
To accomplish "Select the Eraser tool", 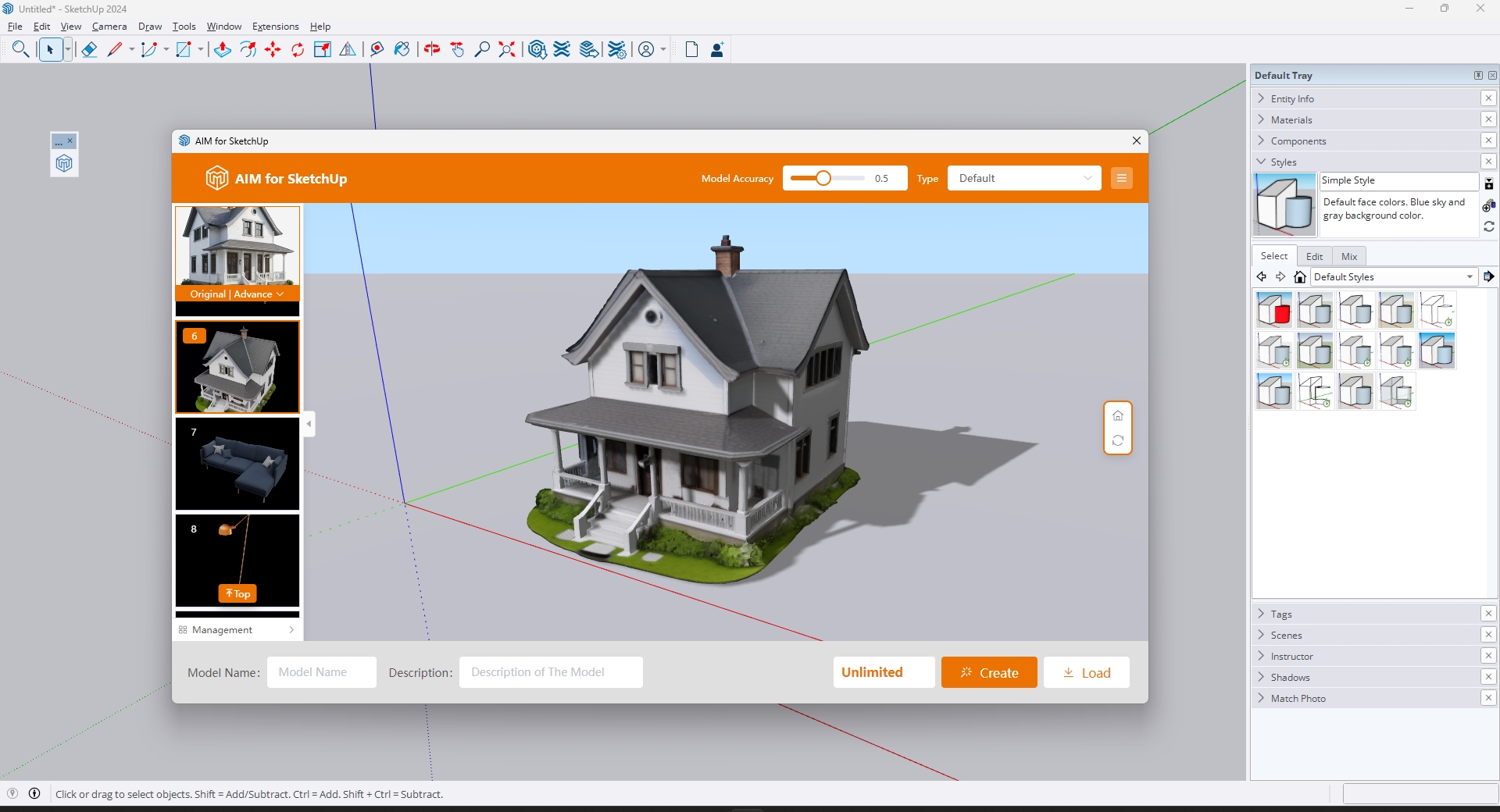I will click(x=89, y=50).
